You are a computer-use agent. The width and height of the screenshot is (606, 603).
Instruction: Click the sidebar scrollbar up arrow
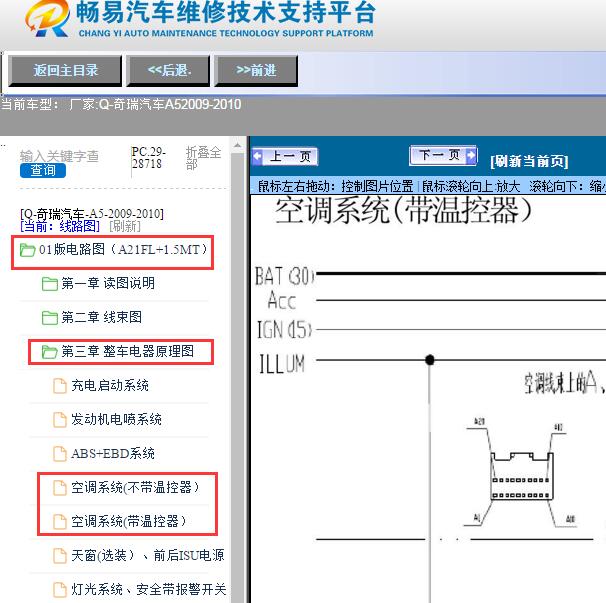point(238,145)
